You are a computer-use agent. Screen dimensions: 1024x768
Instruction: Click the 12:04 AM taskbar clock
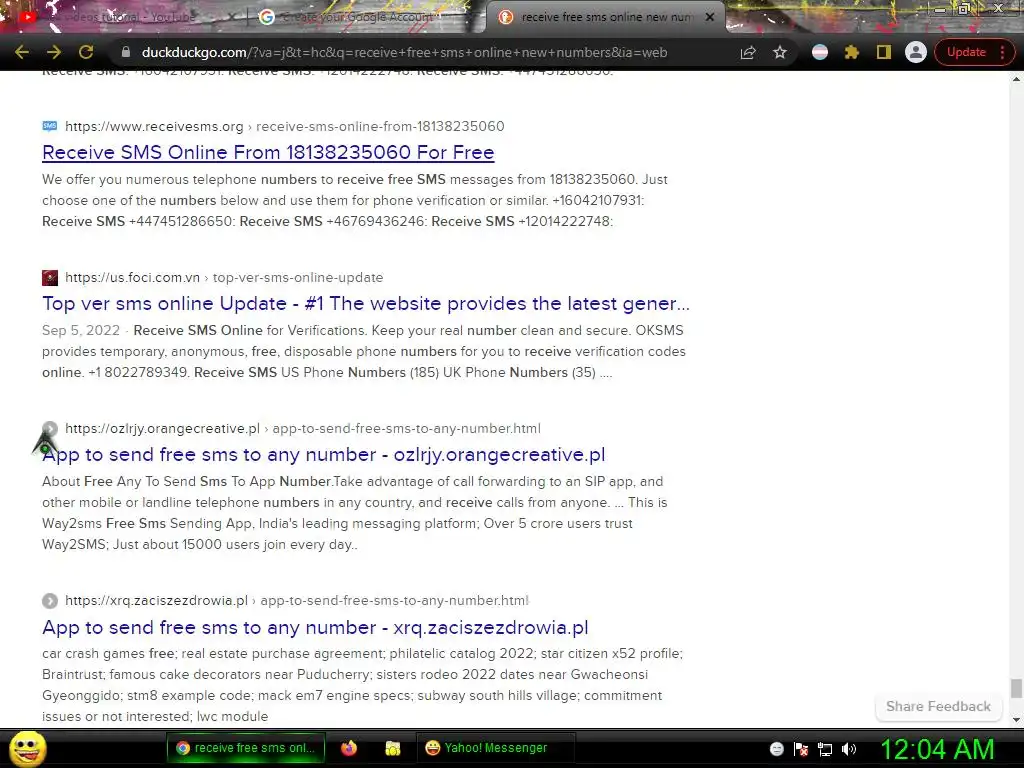(x=937, y=749)
